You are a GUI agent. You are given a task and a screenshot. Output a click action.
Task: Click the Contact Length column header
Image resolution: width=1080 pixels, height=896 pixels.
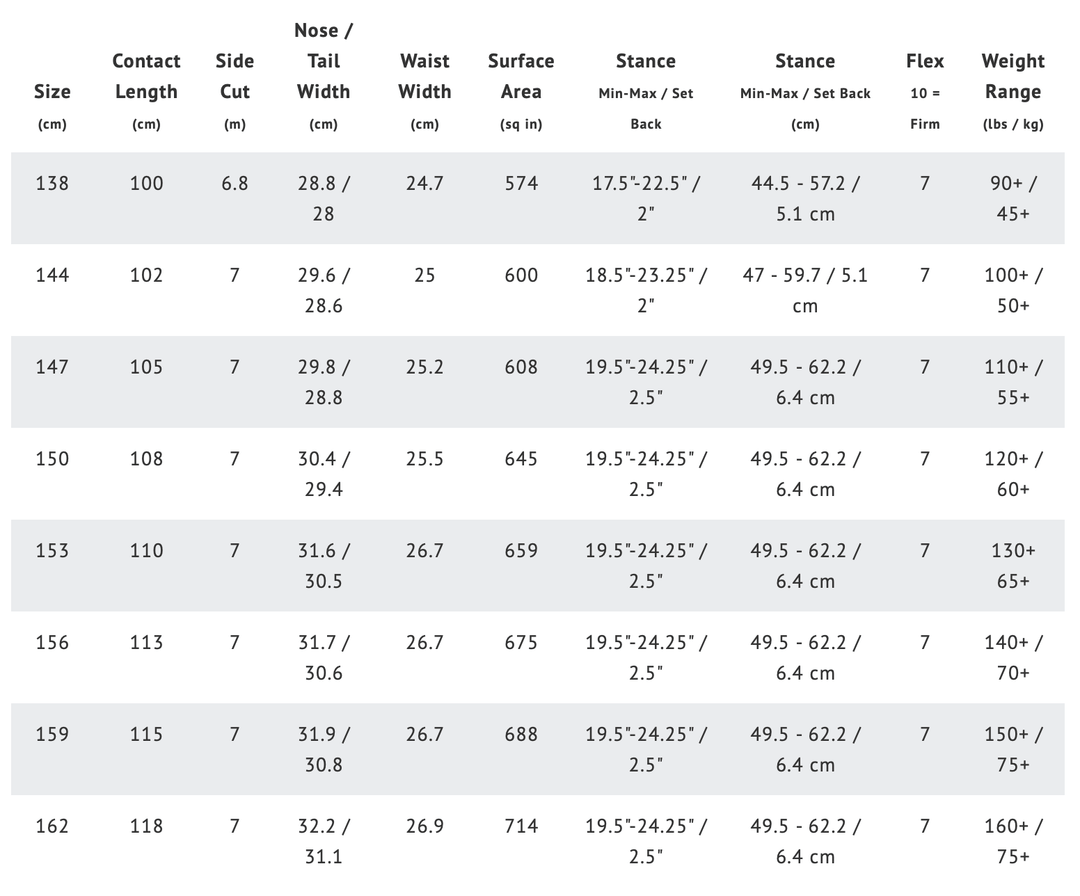point(146,77)
